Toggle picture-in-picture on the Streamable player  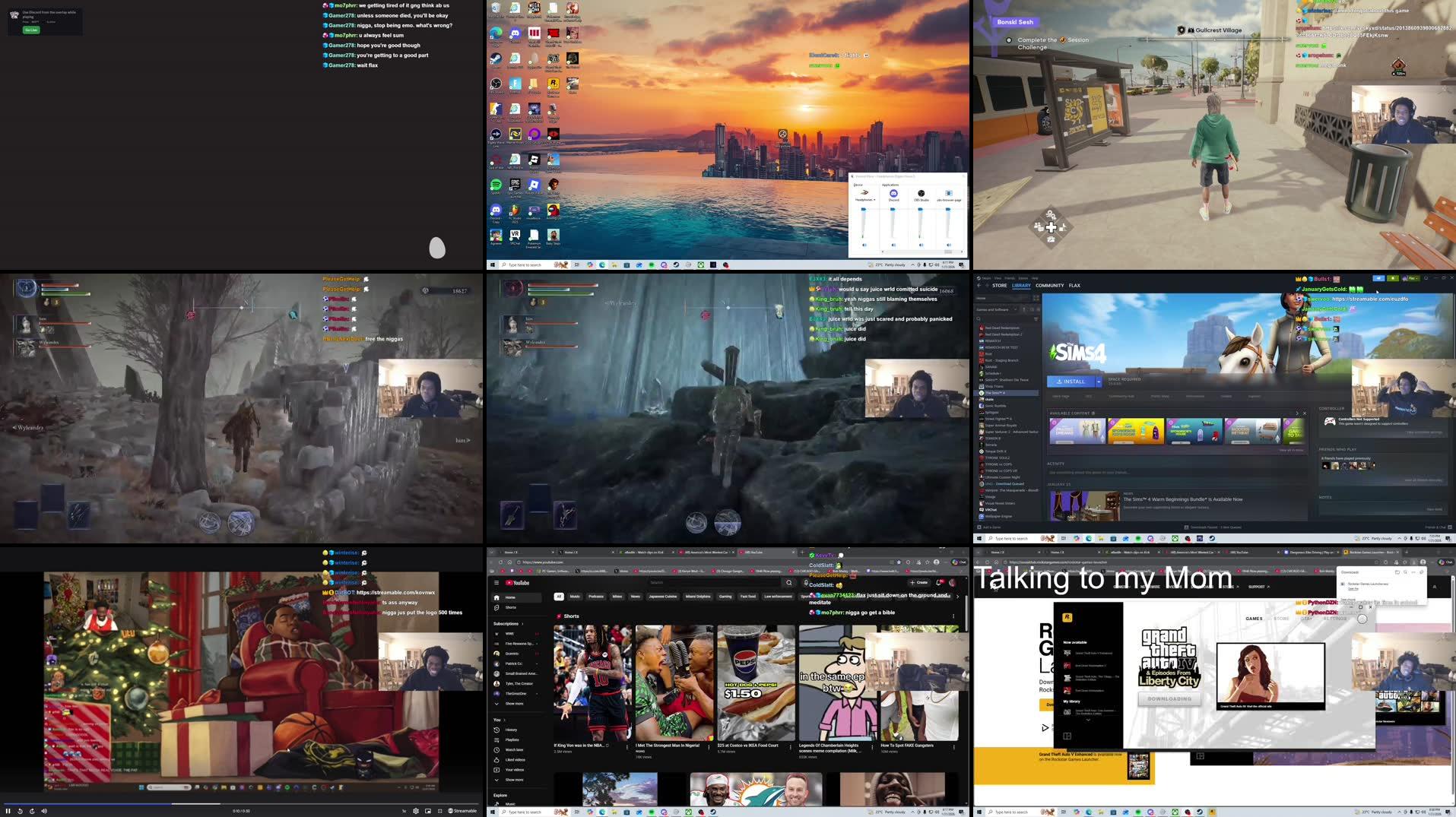tap(427, 811)
